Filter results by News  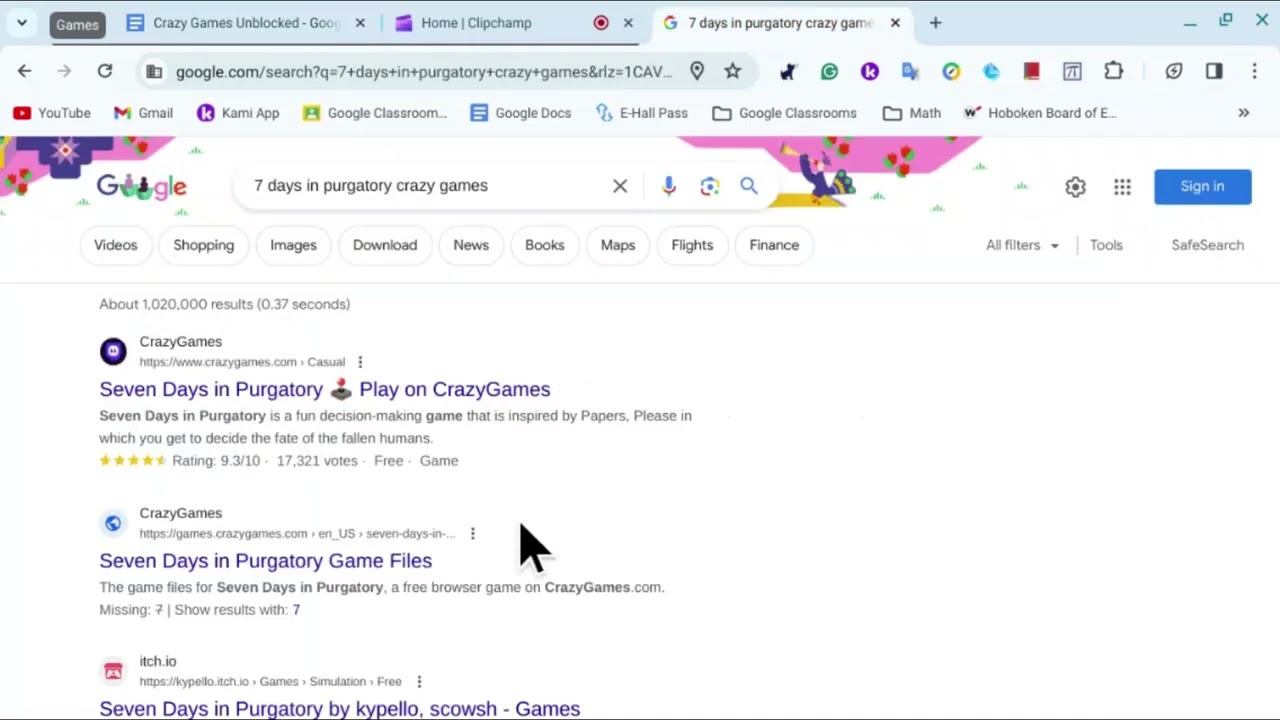coord(471,245)
